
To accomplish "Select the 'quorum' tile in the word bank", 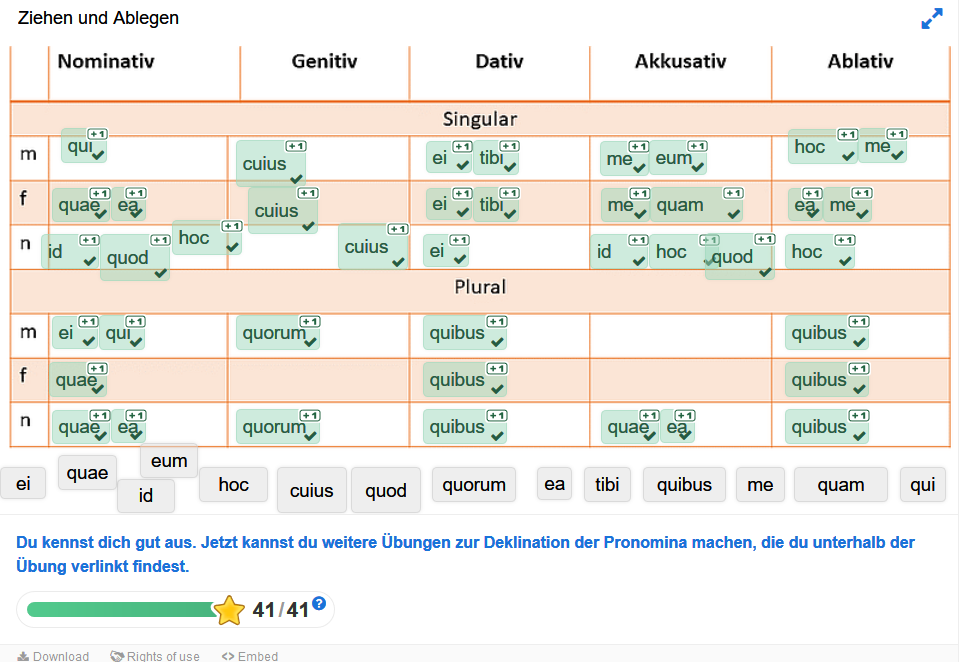I will click(474, 485).
